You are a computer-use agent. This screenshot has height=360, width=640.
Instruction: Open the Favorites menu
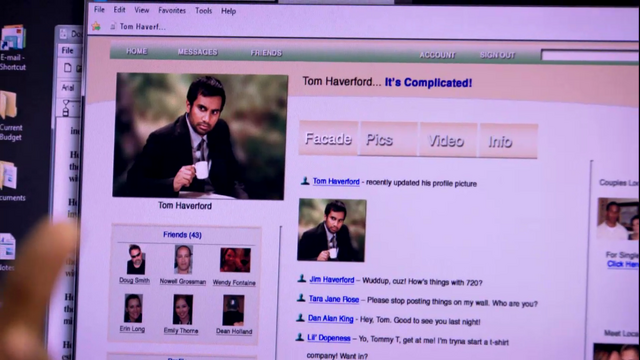point(172,11)
